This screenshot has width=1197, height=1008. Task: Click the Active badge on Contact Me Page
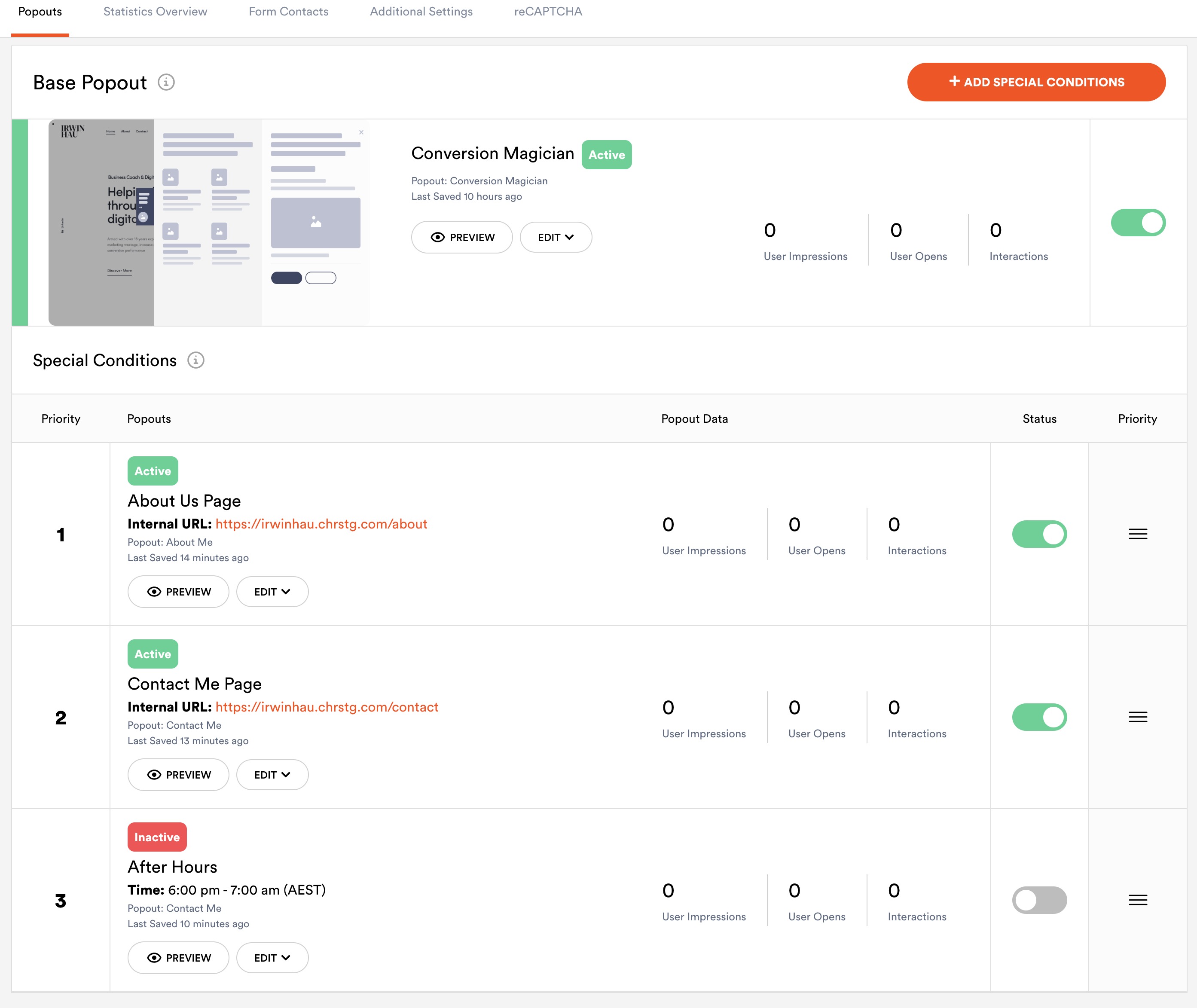tap(153, 654)
